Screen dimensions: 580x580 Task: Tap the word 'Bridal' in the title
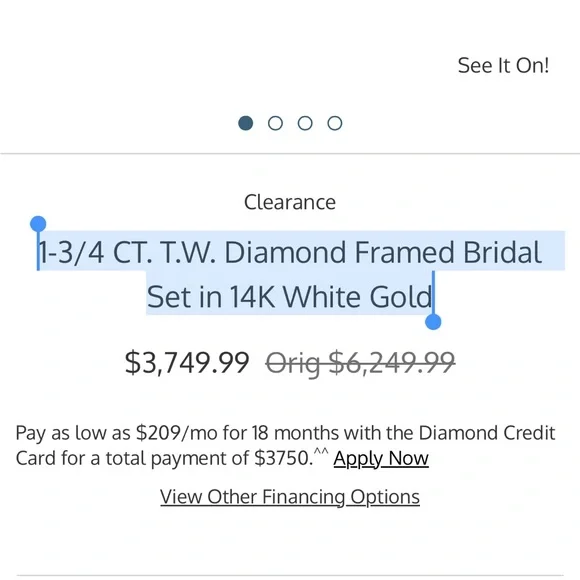502,252
